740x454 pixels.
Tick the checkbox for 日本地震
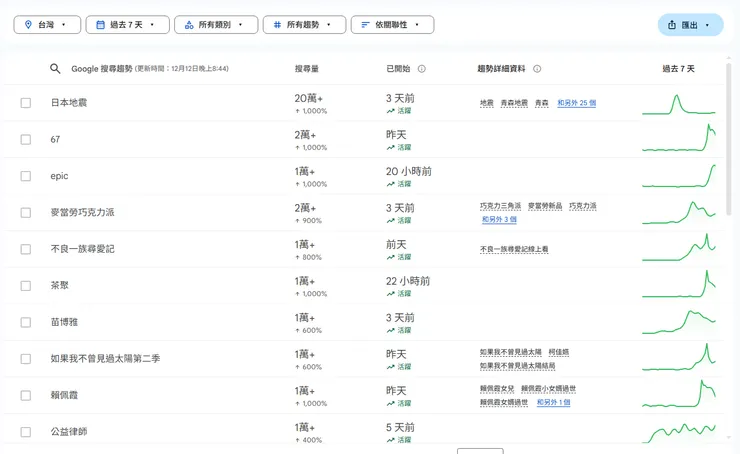pos(26,103)
